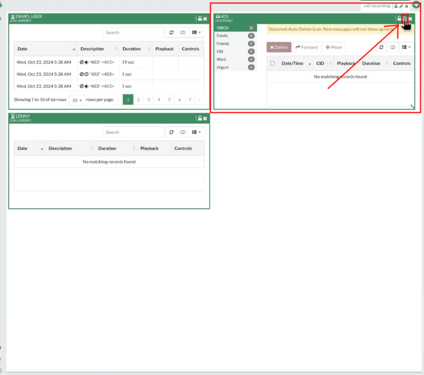This screenshot has width=424, height=375.
Task: Click the lock icon on the DEMO_USER widget header
Action: coord(200,19)
